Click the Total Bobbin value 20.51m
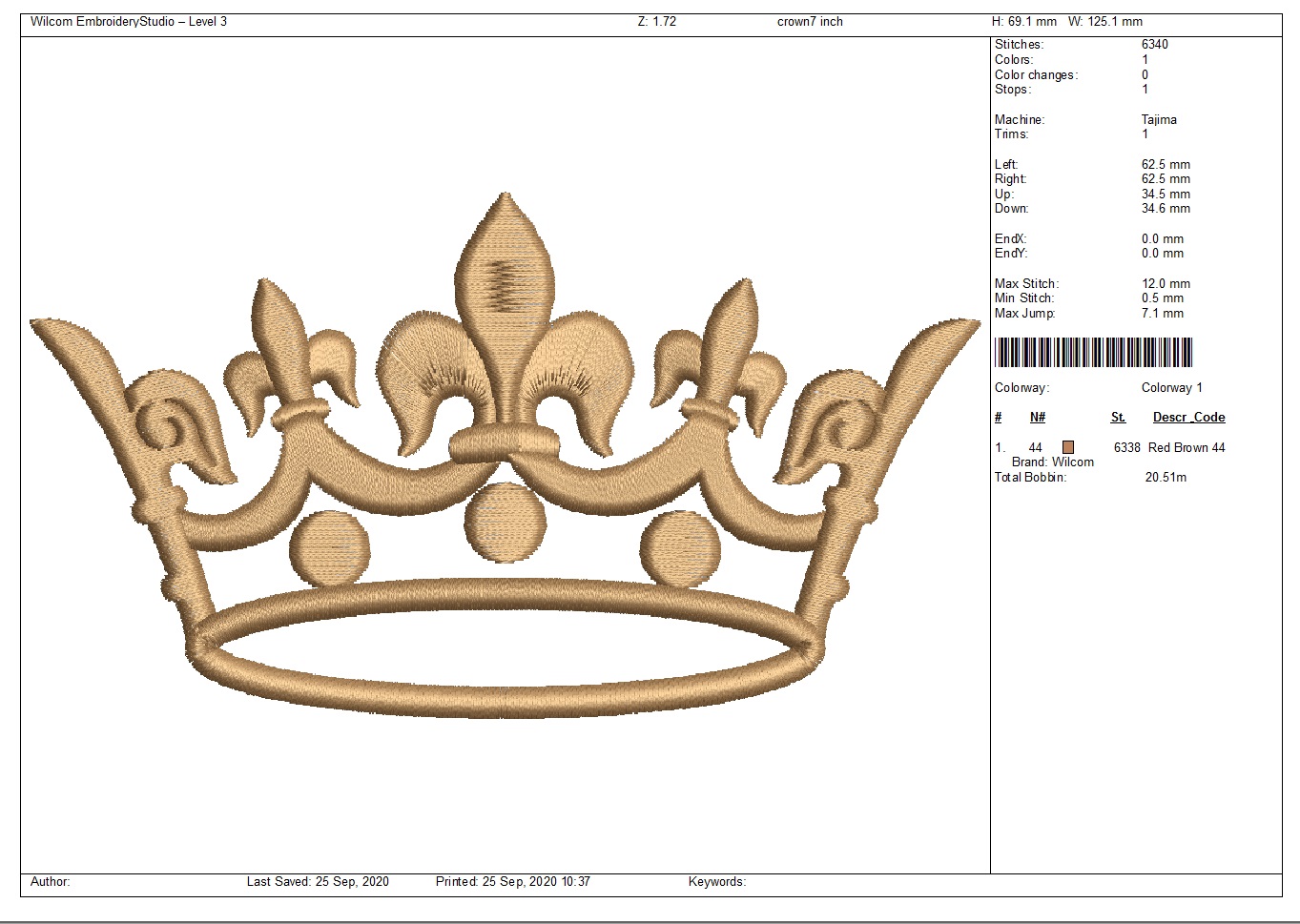Screen dimensions: 1300x924 pyautogui.click(x=1166, y=478)
